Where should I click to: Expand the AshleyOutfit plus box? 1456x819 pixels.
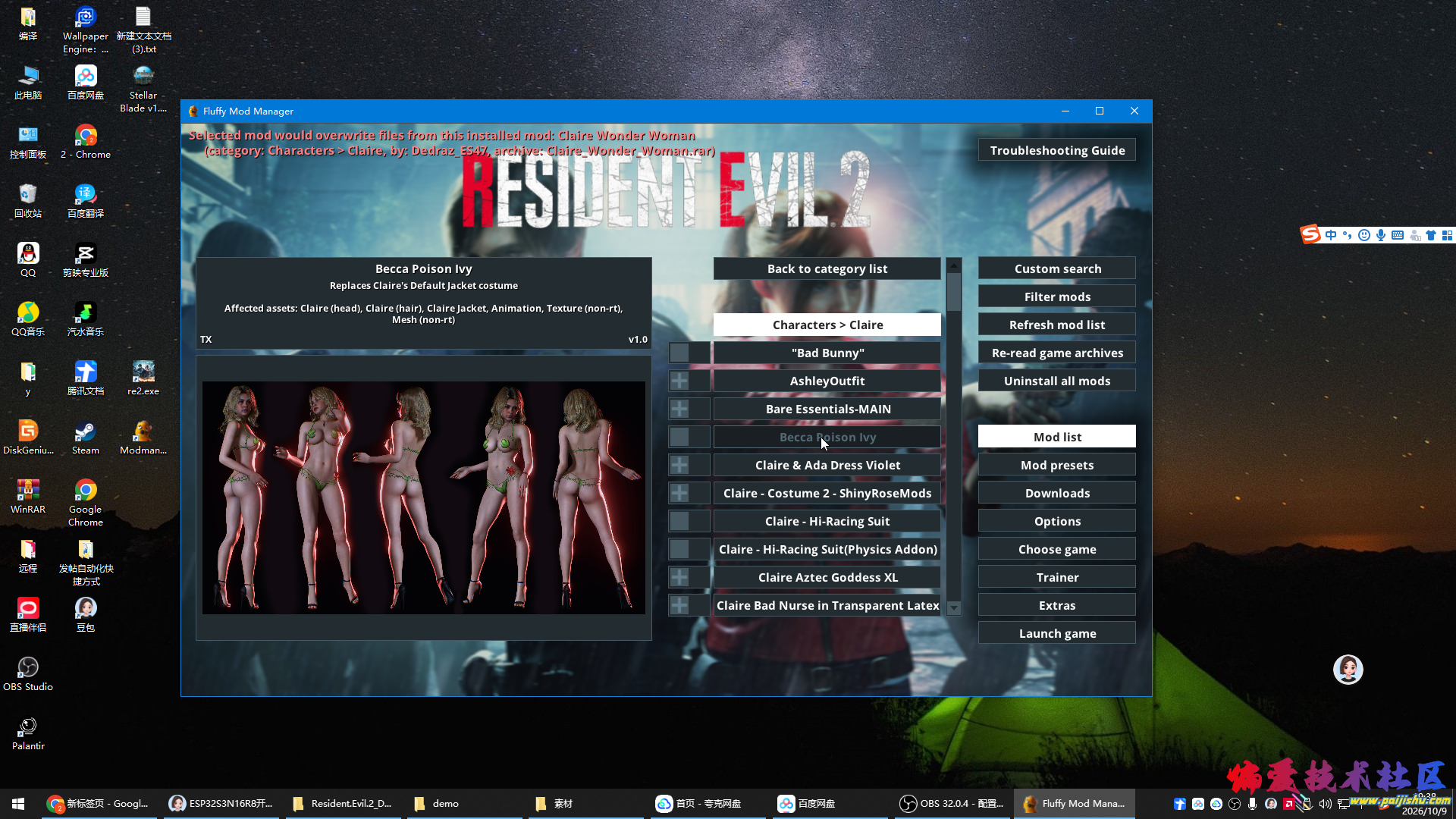pos(679,381)
